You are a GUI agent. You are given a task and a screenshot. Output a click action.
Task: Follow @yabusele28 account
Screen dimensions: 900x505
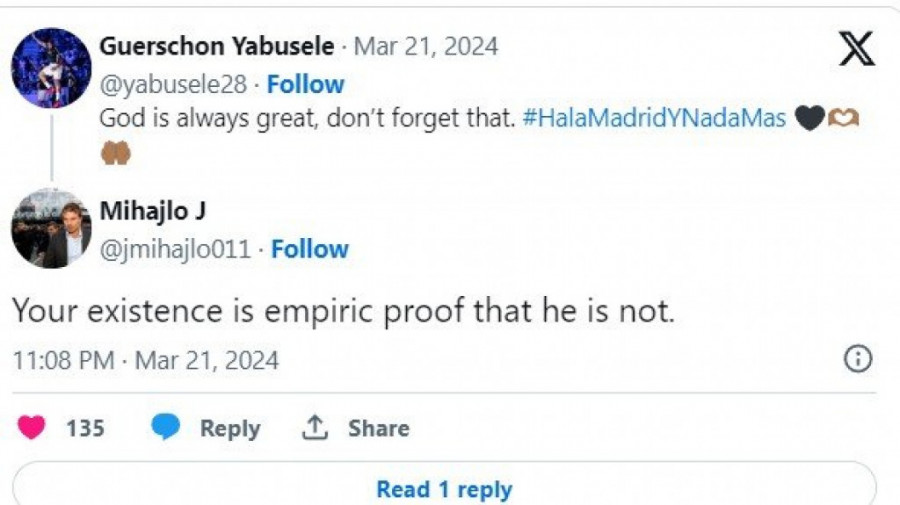(305, 84)
